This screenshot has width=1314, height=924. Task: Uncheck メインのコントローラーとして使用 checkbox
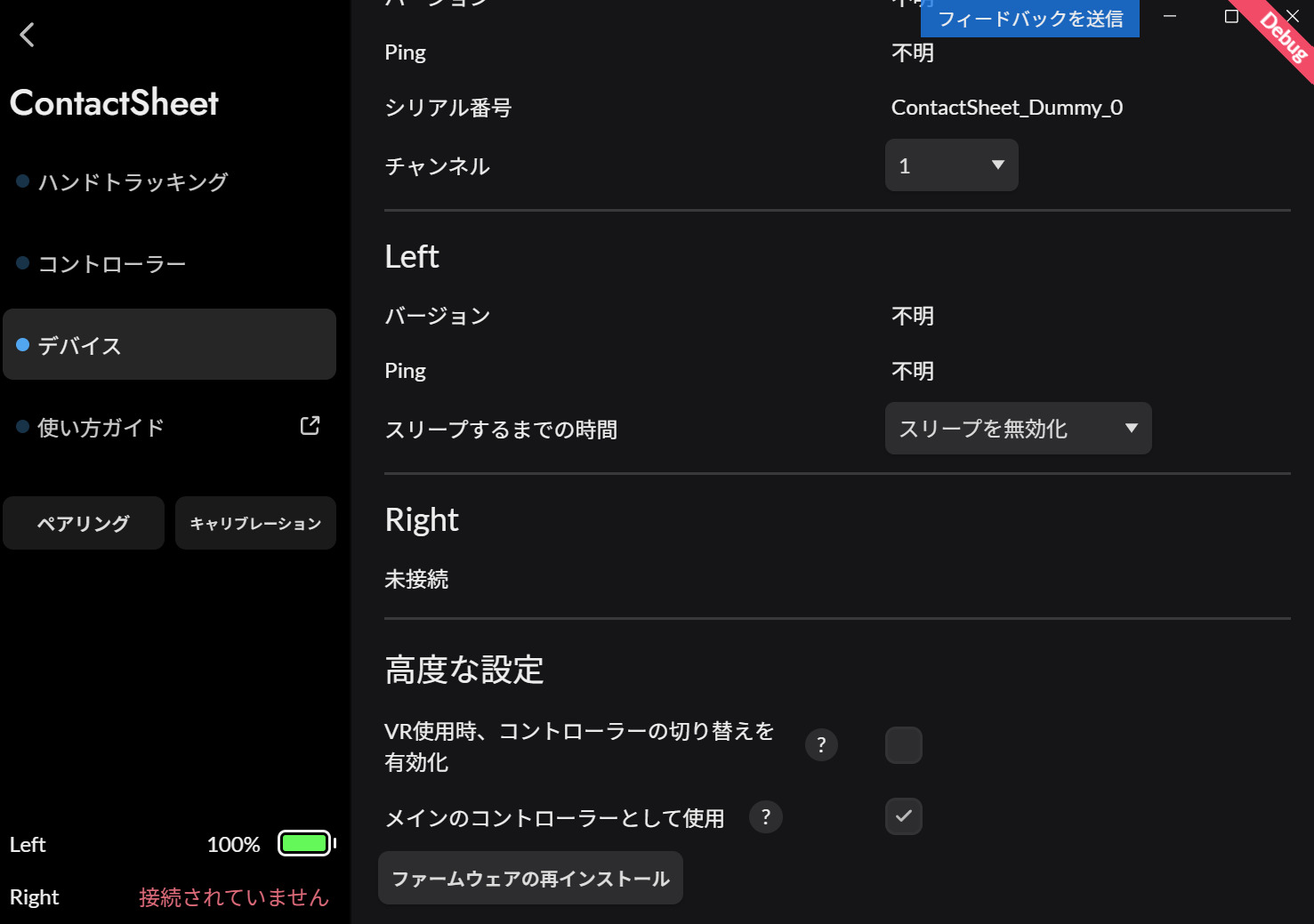(x=904, y=816)
